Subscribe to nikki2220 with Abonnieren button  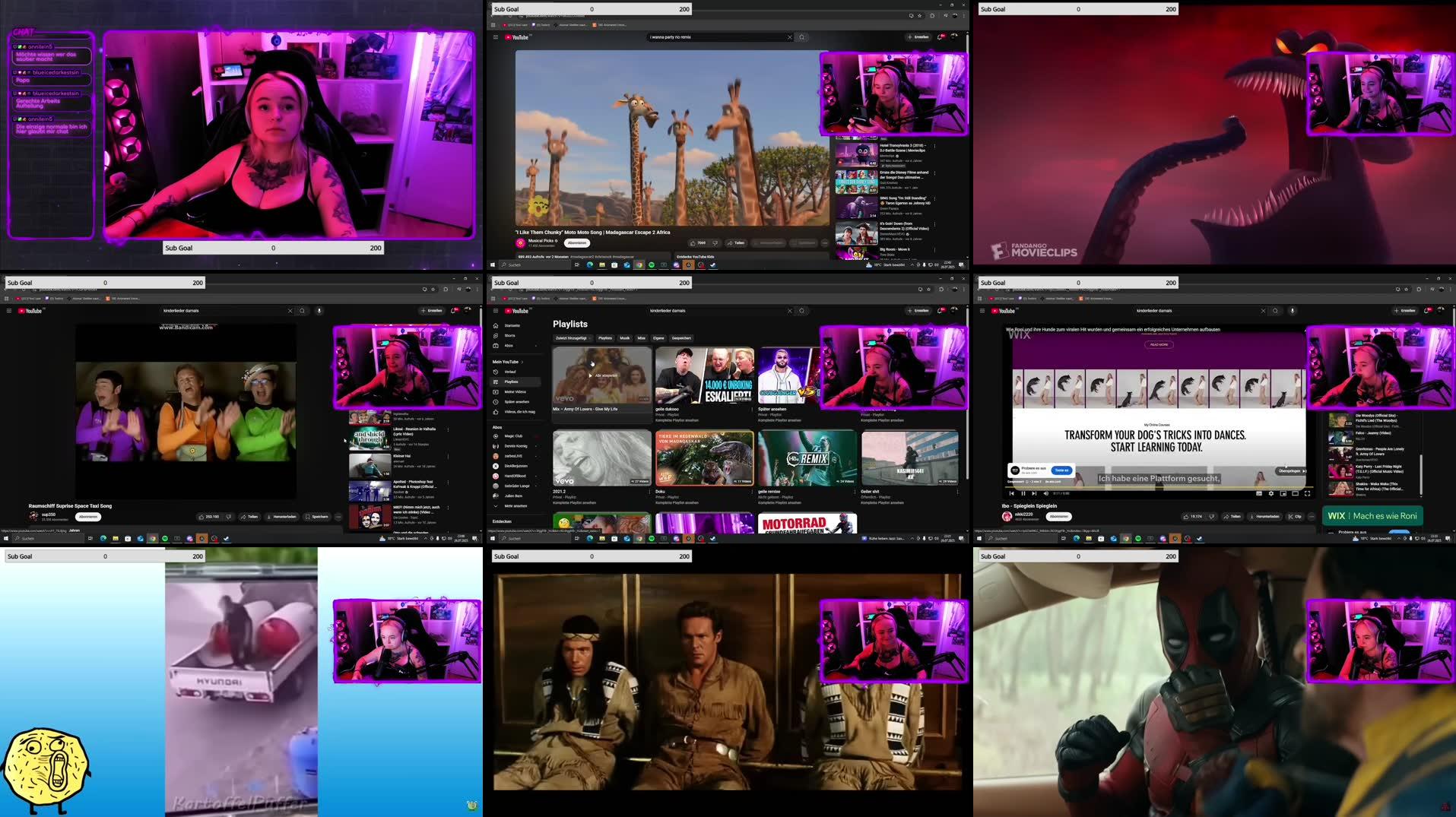click(x=1059, y=517)
